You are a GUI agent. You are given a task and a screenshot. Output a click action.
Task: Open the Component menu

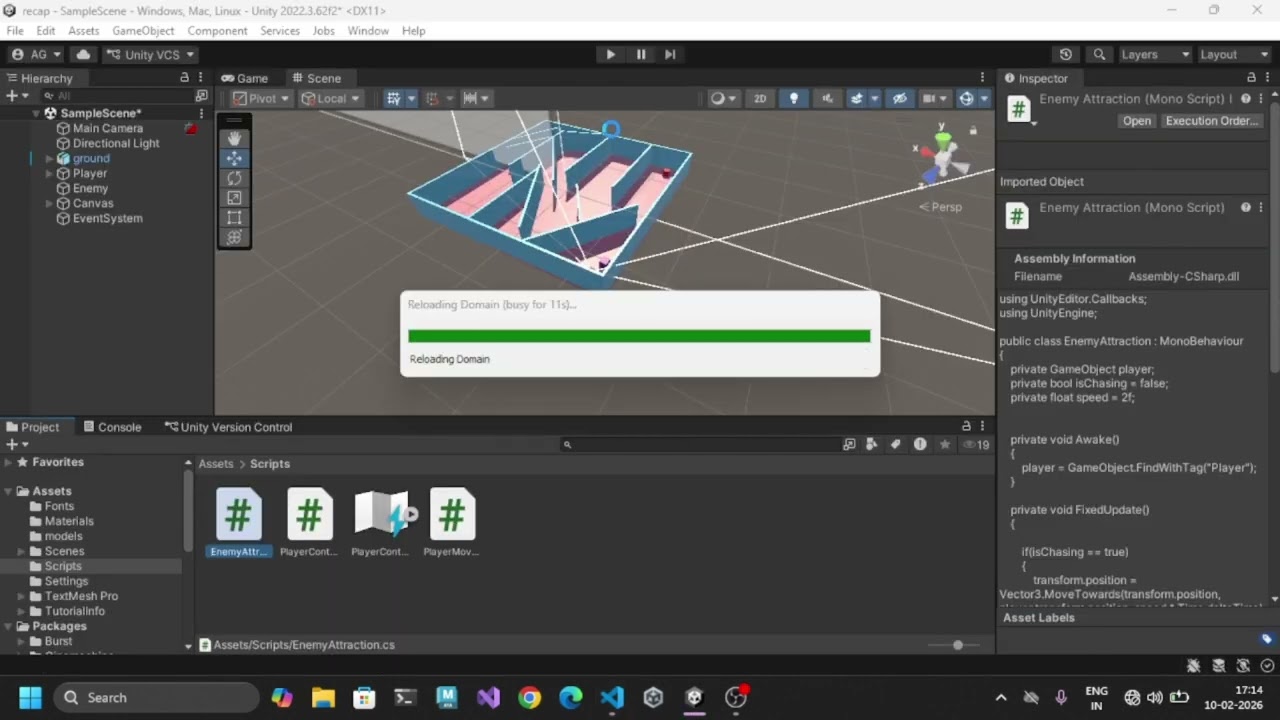pyautogui.click(x=217, y=31)
